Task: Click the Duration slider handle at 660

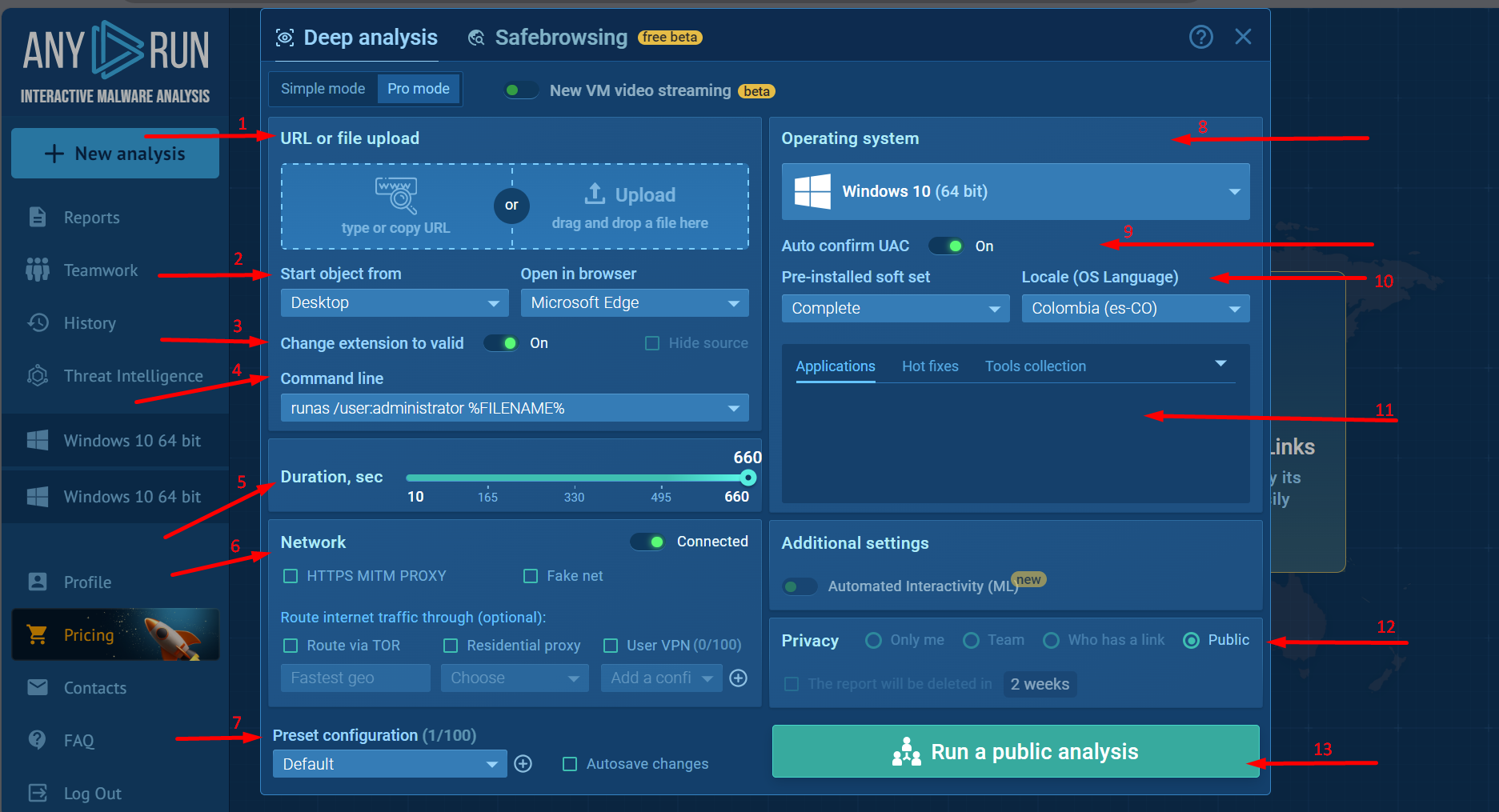Action: 748,478
